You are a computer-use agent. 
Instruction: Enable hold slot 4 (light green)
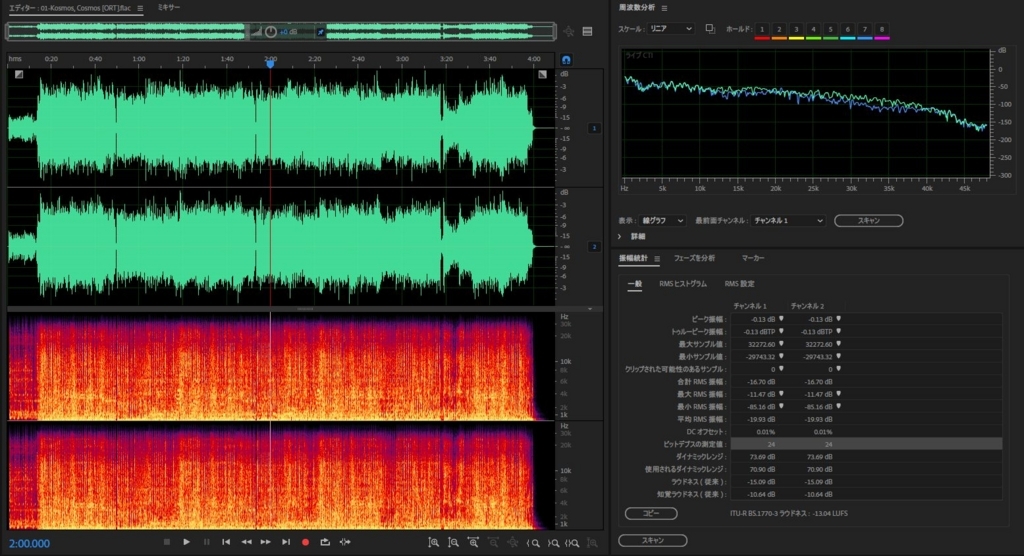[813, 29]
